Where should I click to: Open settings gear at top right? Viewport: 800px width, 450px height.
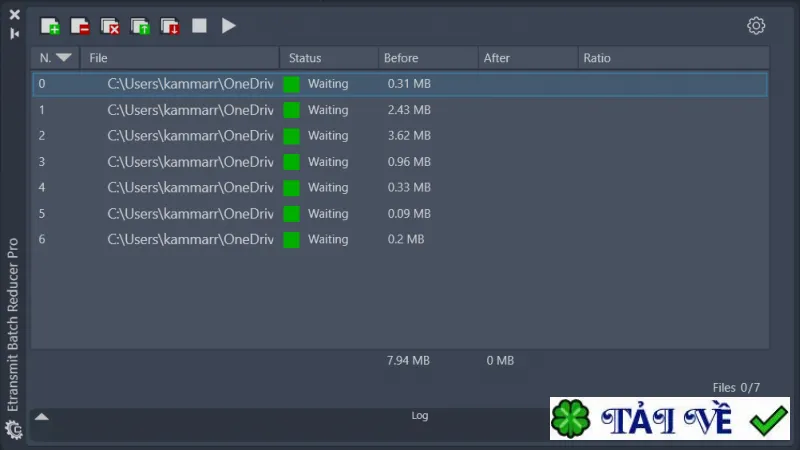click(756, 26)
